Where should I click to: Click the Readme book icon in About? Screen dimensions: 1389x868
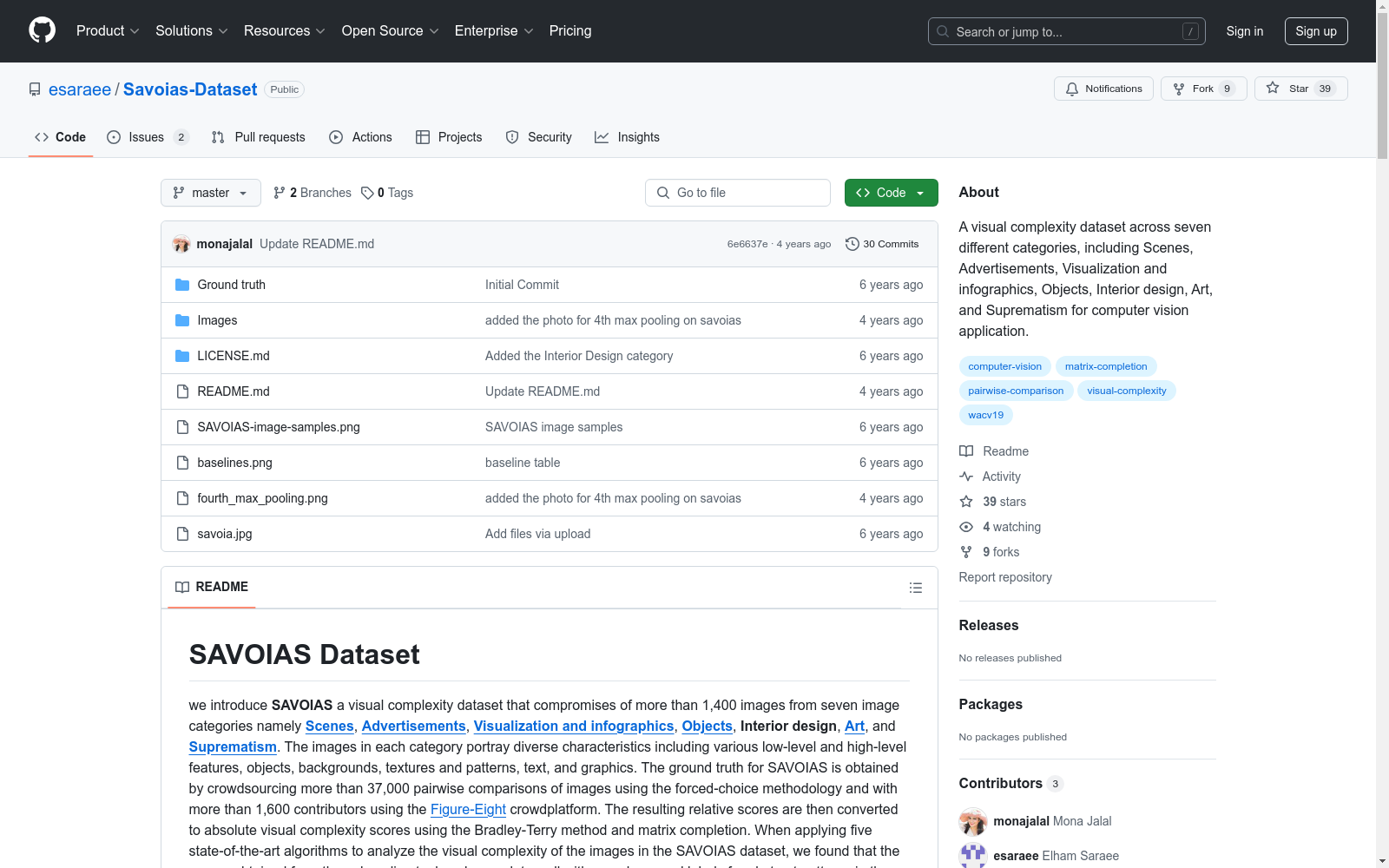[x=966, y=451]
